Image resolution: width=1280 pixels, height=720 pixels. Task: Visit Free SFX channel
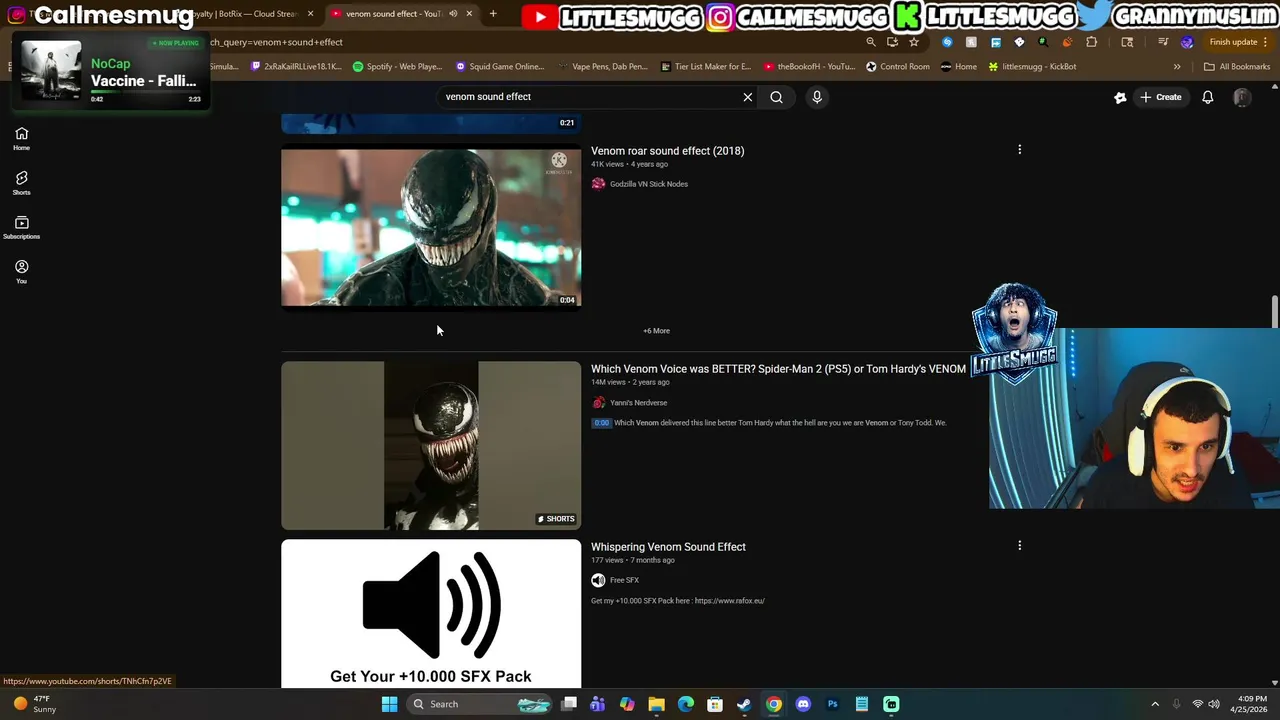click(624, 580)
